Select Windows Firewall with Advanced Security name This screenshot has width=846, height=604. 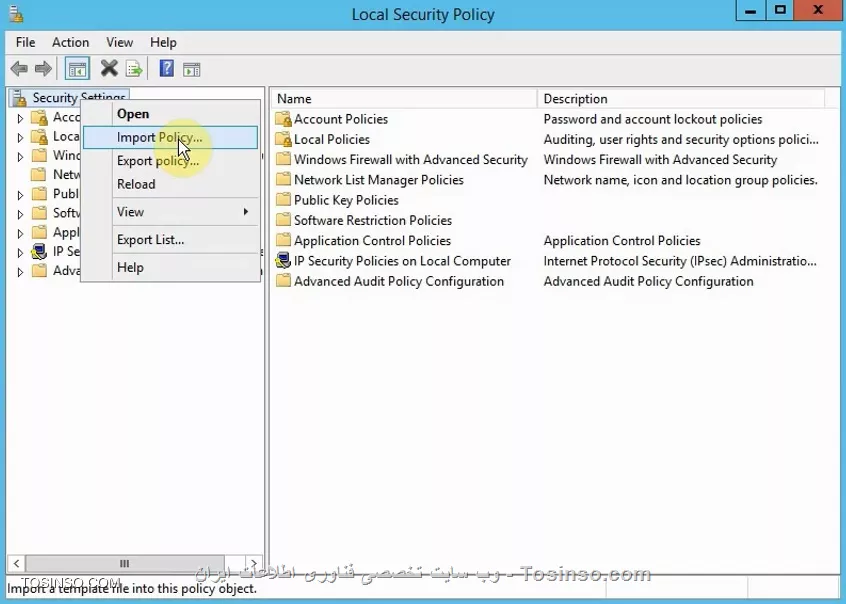coord(410,159)
